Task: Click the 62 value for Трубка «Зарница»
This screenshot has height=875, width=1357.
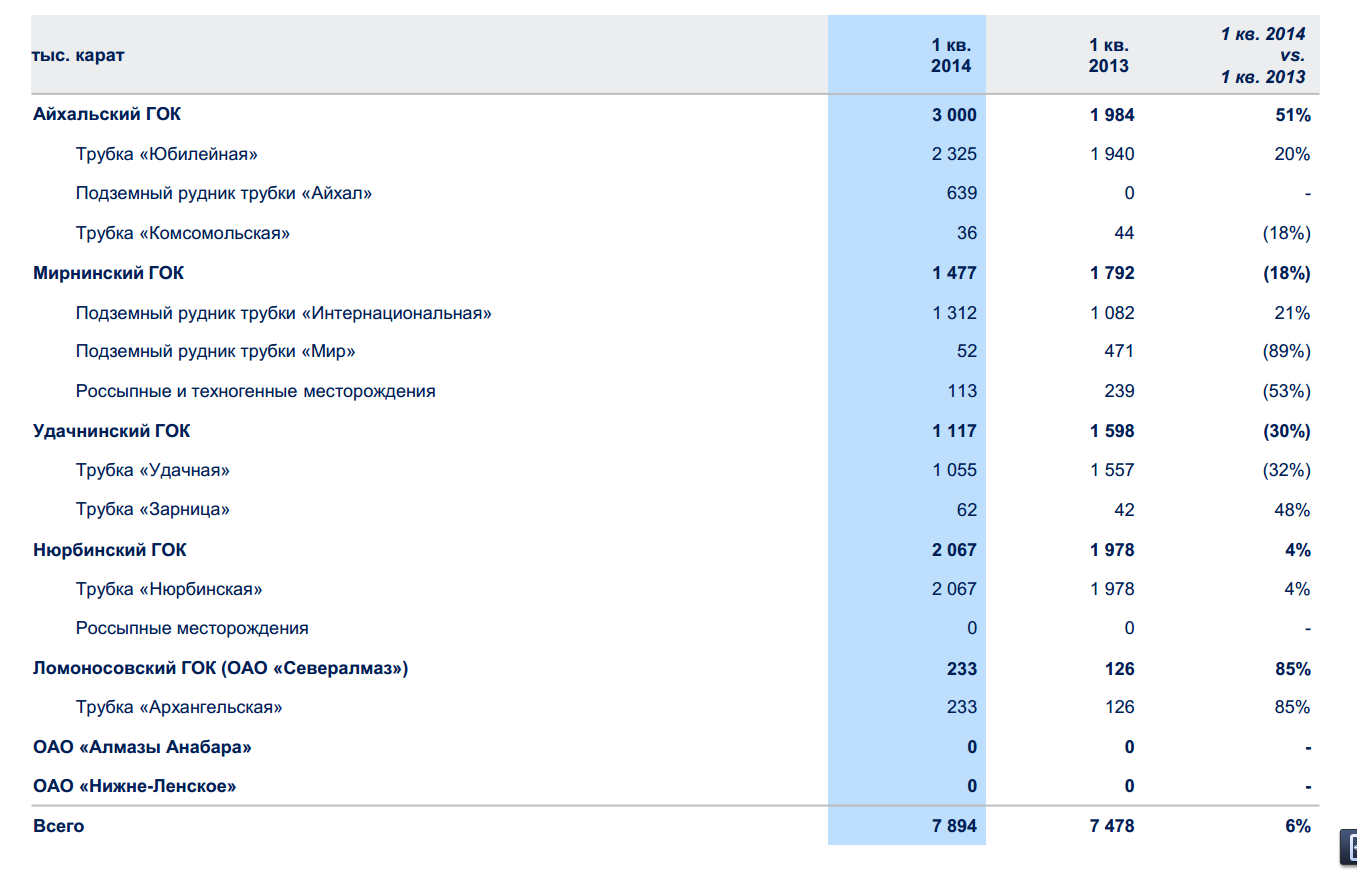Action: point(967,510)
